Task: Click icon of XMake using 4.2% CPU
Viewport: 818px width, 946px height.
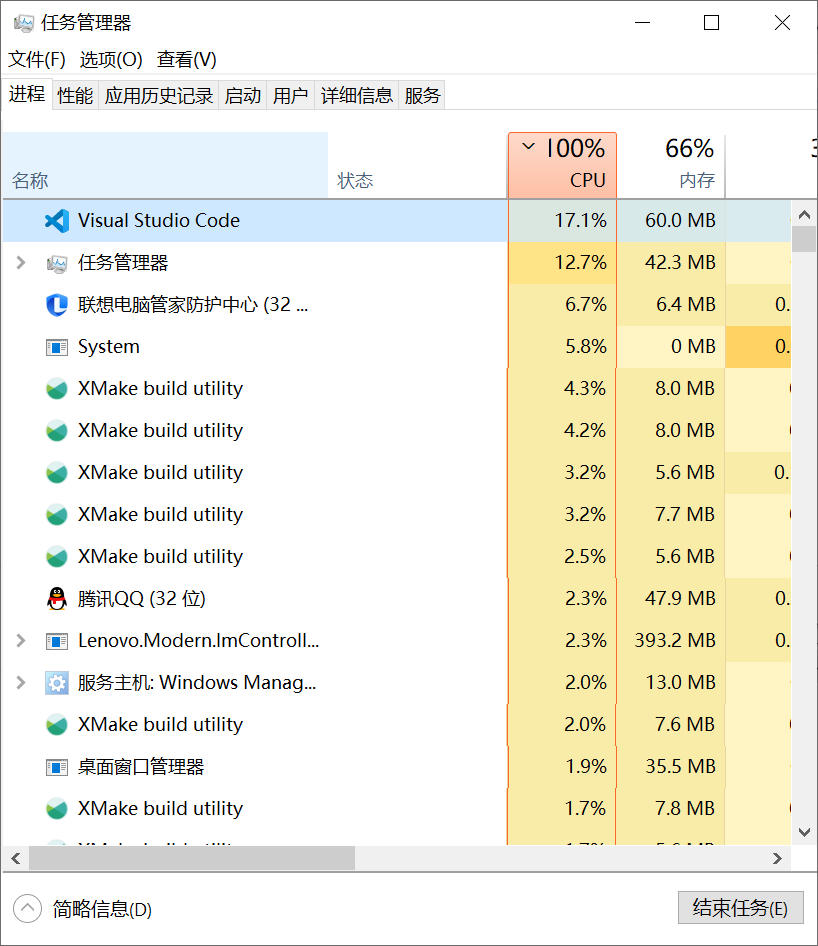Action: tap(57, 431)
